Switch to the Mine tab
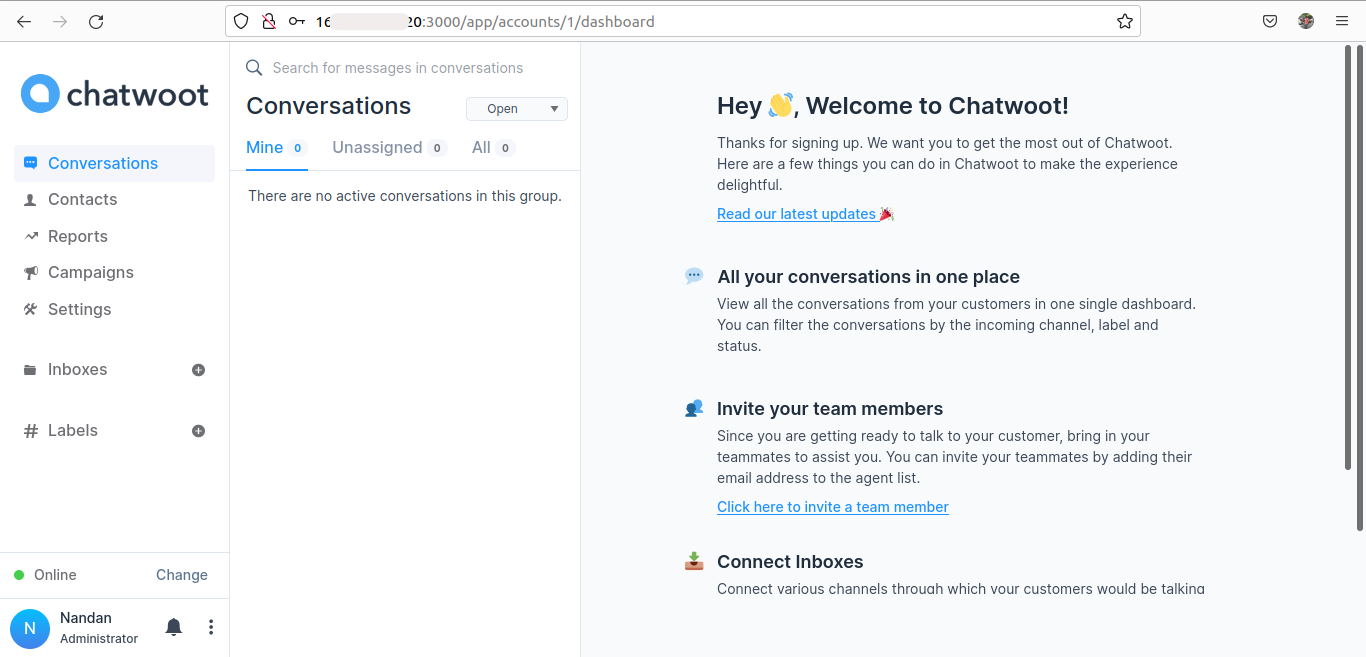Viewport: 1366px width, 657px height. point(276,148)
